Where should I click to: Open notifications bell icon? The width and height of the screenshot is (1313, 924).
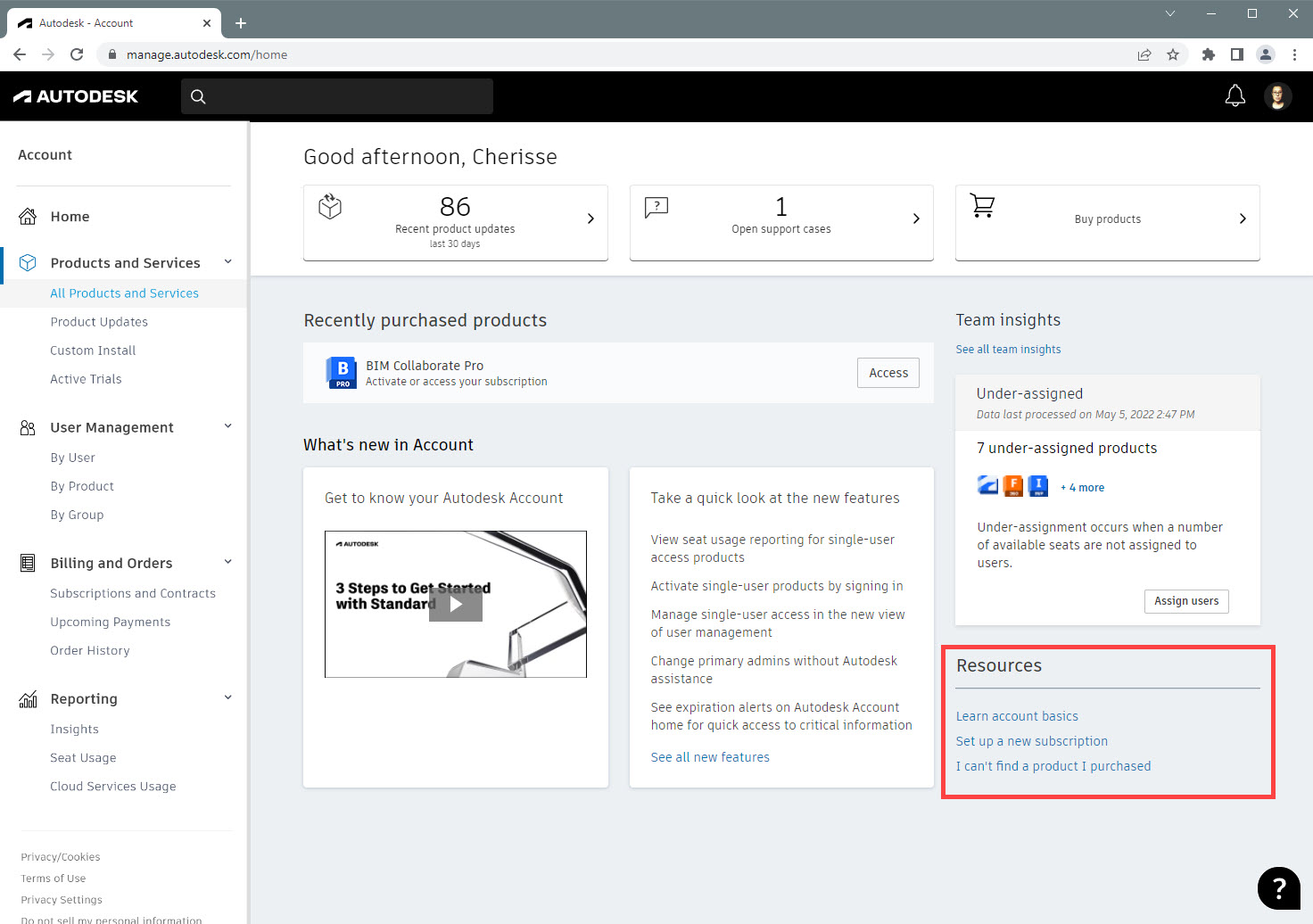coord(1235,96)
